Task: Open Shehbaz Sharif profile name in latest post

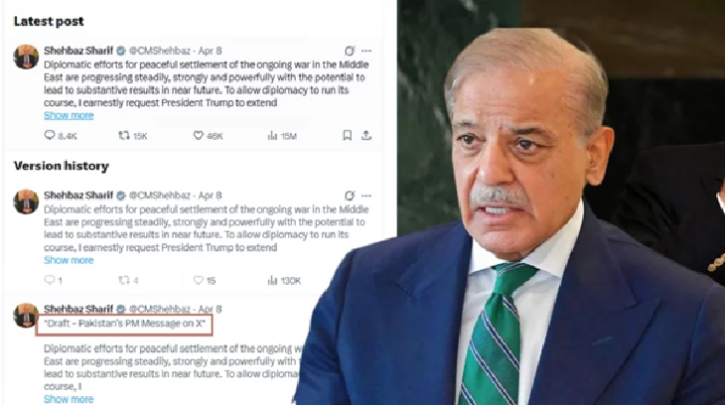Action: click(x=79, y=50)
